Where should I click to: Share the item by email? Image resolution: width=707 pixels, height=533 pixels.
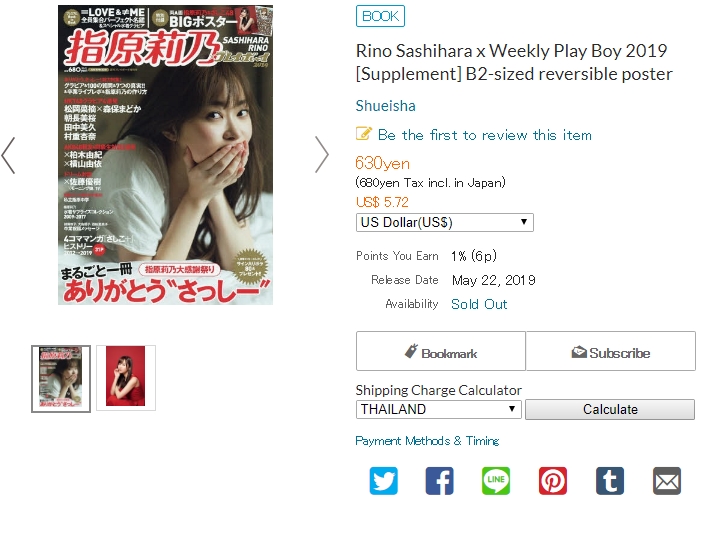click(x=667, y=481)
